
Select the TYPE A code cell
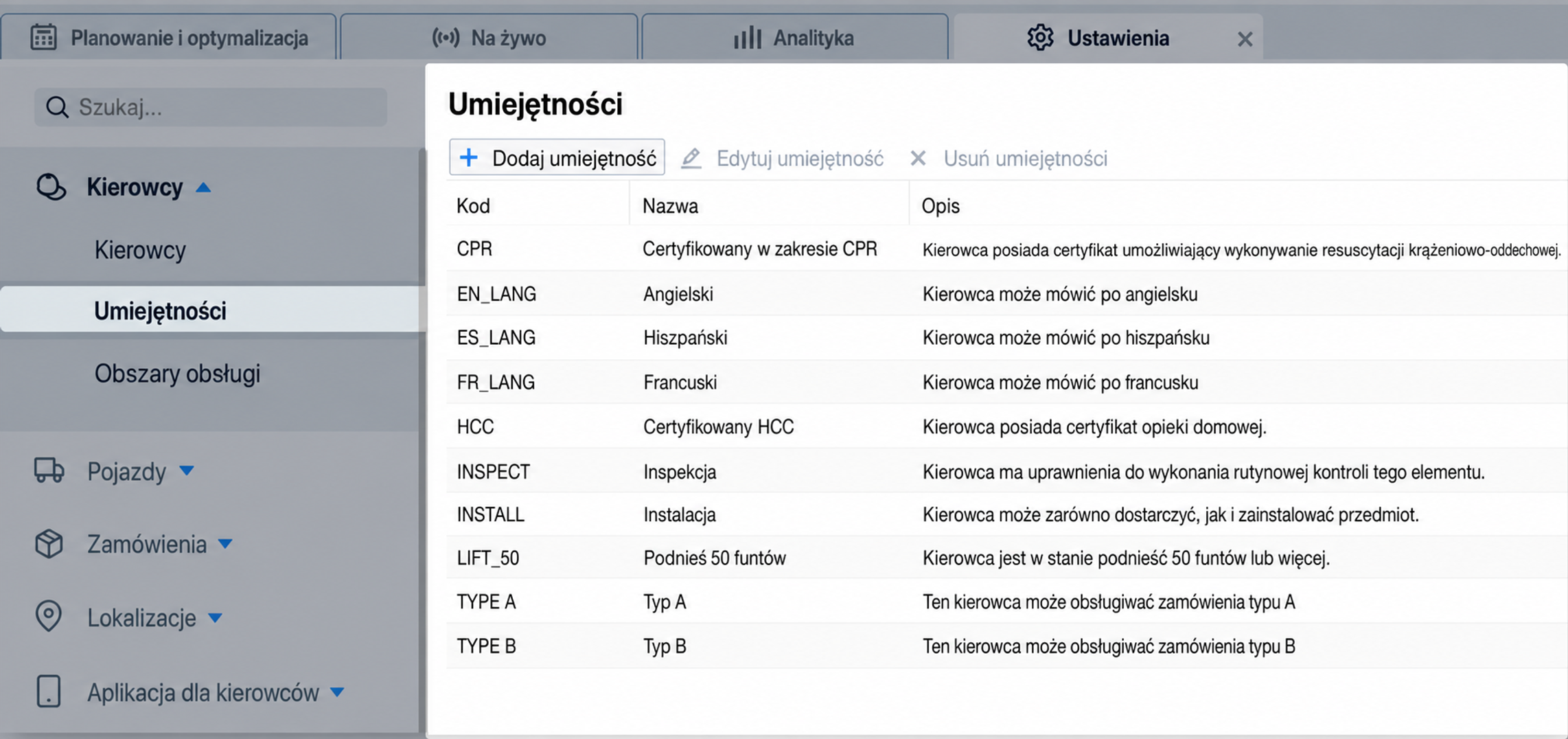tap(486, 602)
